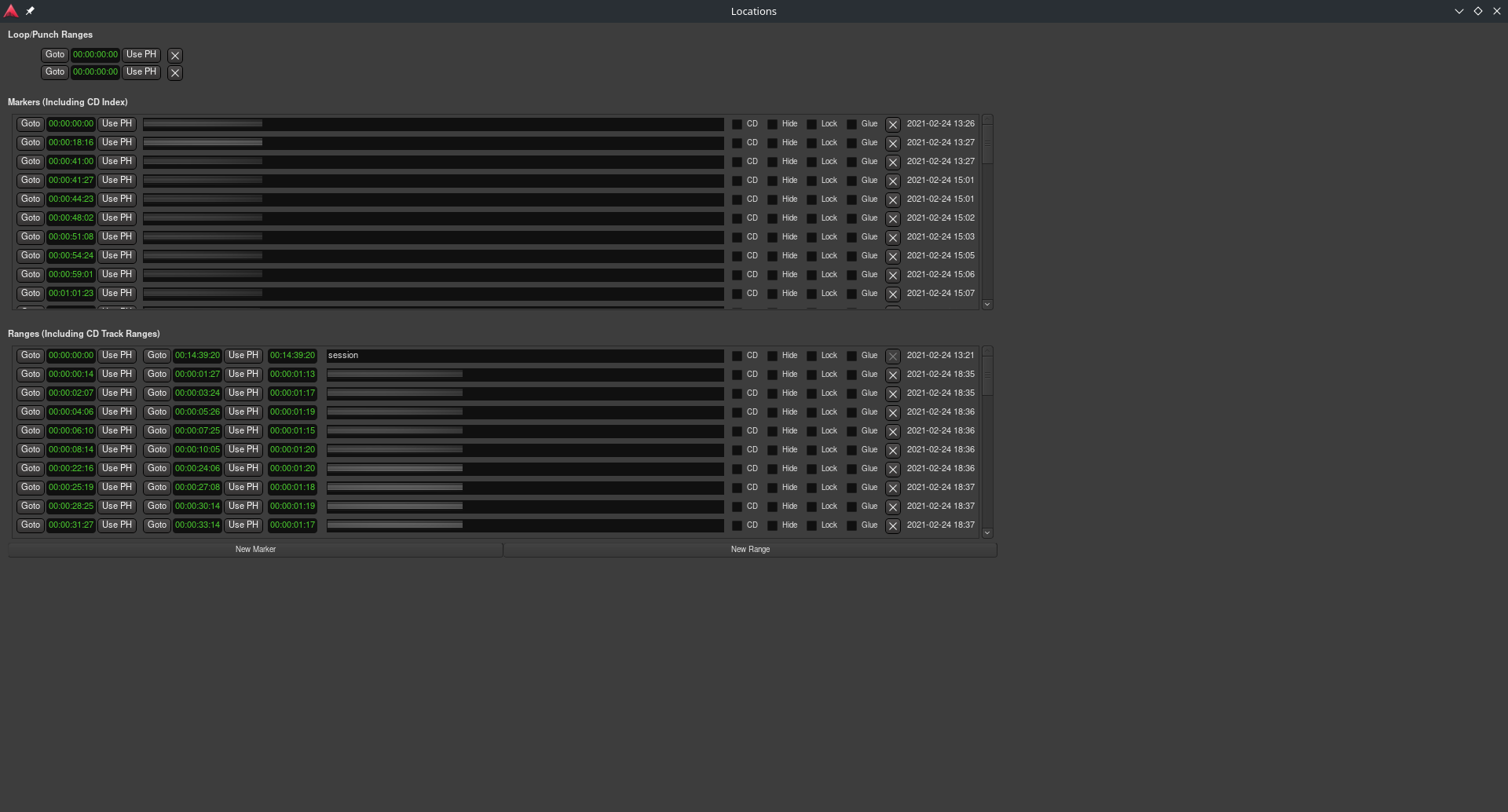Enable Lock on the session range
Image resolution: width=1508 pixels, height=812 pixels.
pyautogui.click(x=812, y=356)
